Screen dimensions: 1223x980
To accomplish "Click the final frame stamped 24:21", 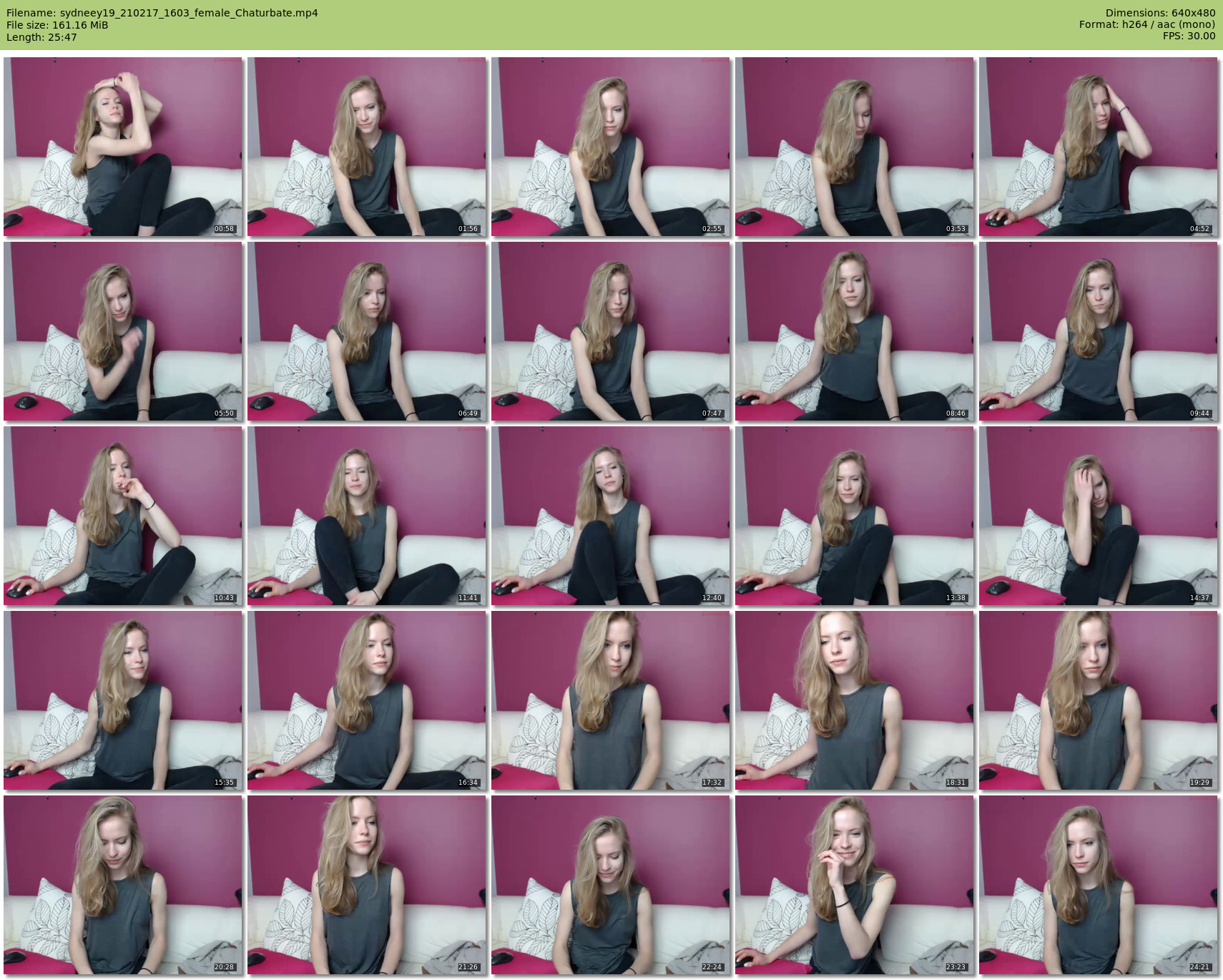I will point(1099,885).
